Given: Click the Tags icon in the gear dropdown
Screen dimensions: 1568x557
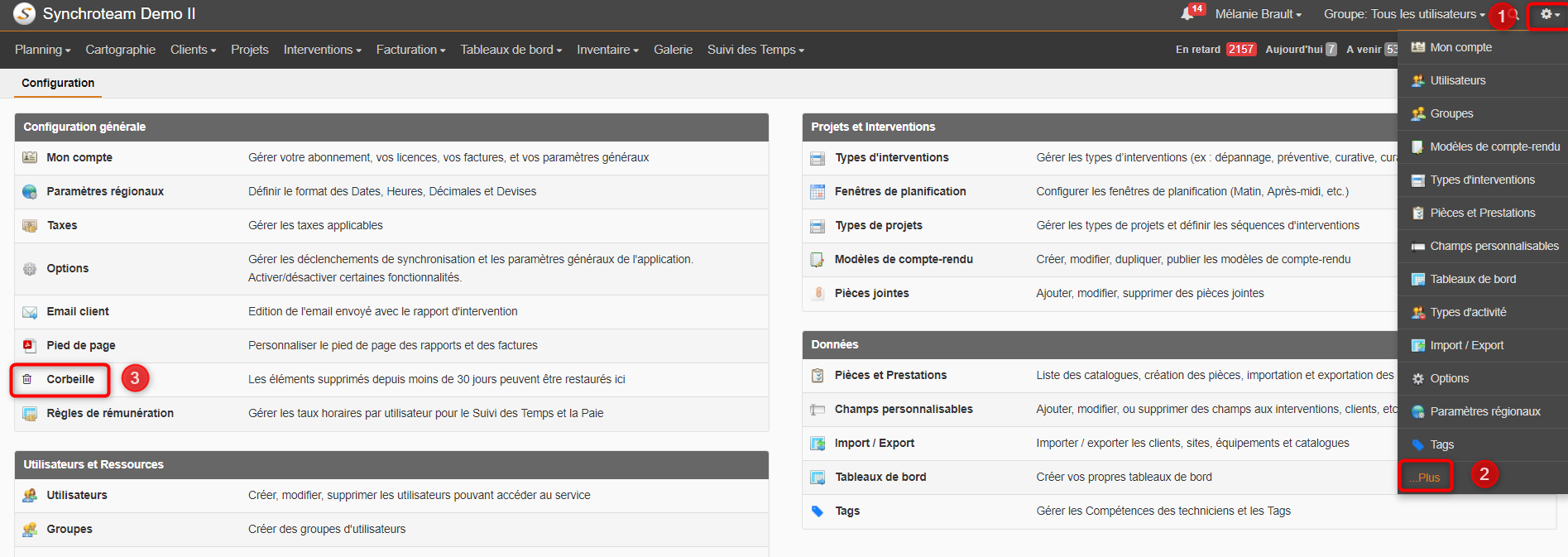Looking at the screenshot, I should tap(1418, 444).
